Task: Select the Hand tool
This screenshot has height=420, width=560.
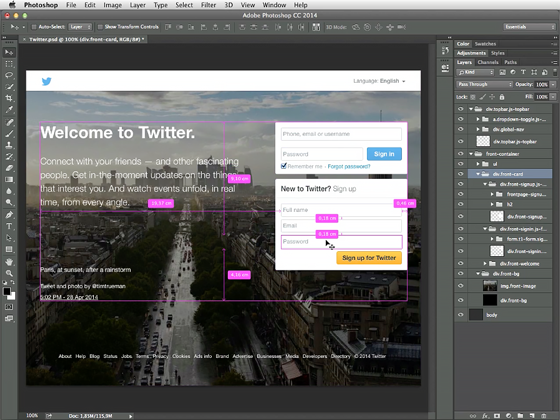Action: pos(9,262)
